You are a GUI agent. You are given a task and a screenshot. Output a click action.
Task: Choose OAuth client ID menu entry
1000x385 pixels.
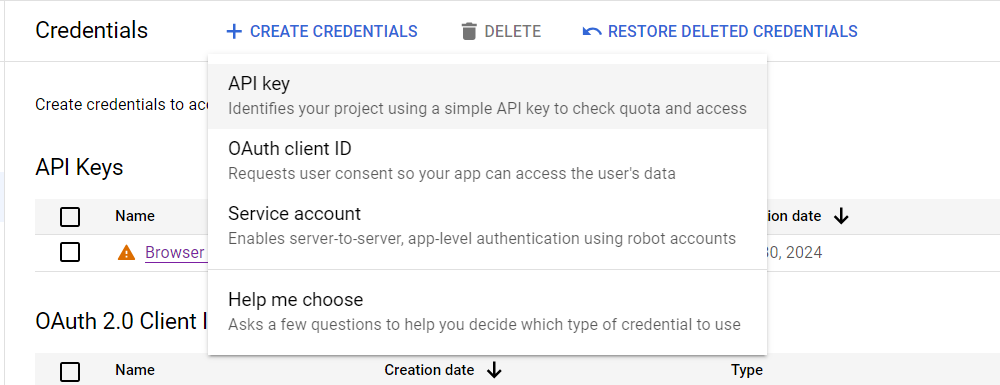(487, 161)
